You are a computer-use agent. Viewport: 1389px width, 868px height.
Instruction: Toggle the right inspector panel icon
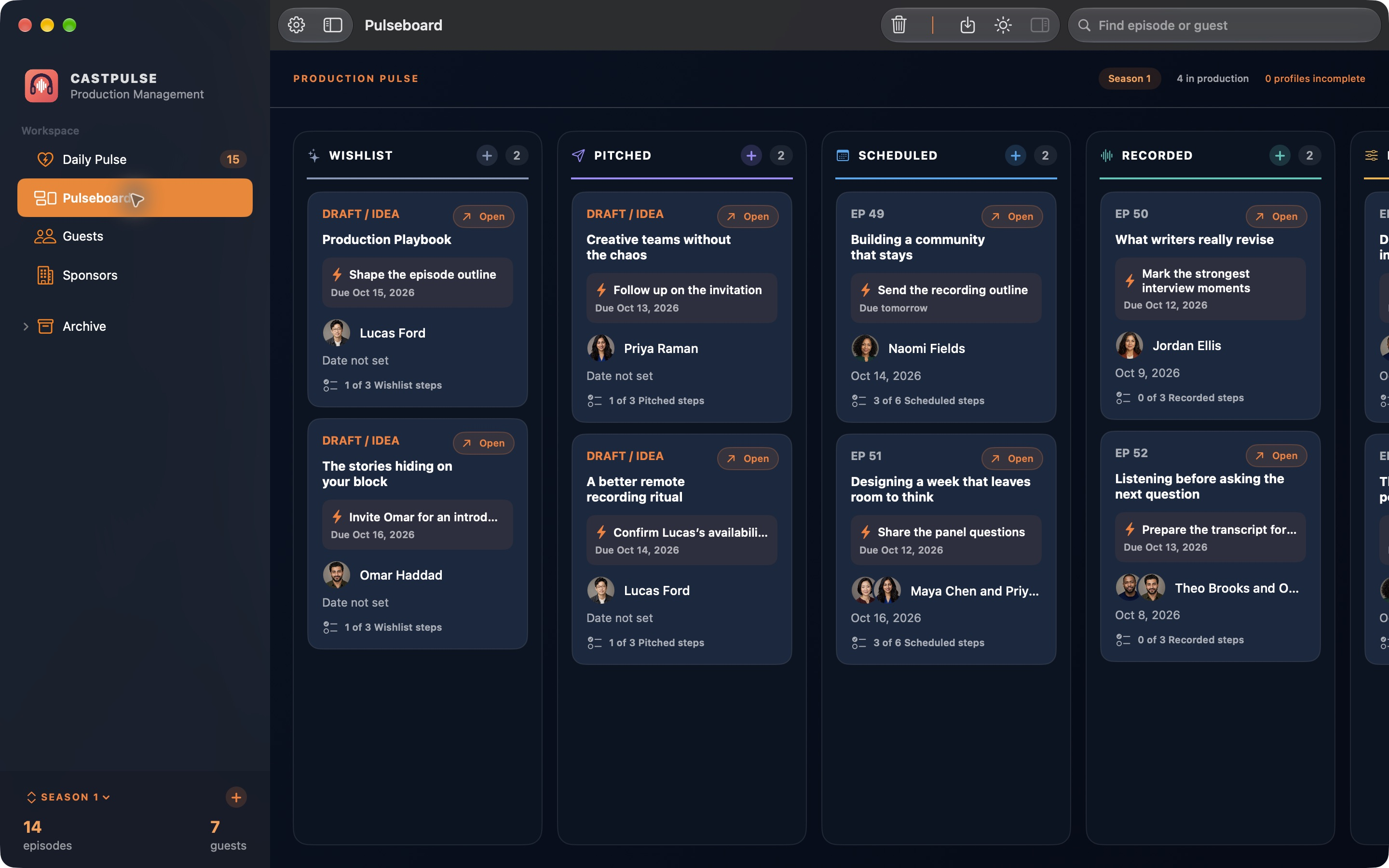point(1039,25)
